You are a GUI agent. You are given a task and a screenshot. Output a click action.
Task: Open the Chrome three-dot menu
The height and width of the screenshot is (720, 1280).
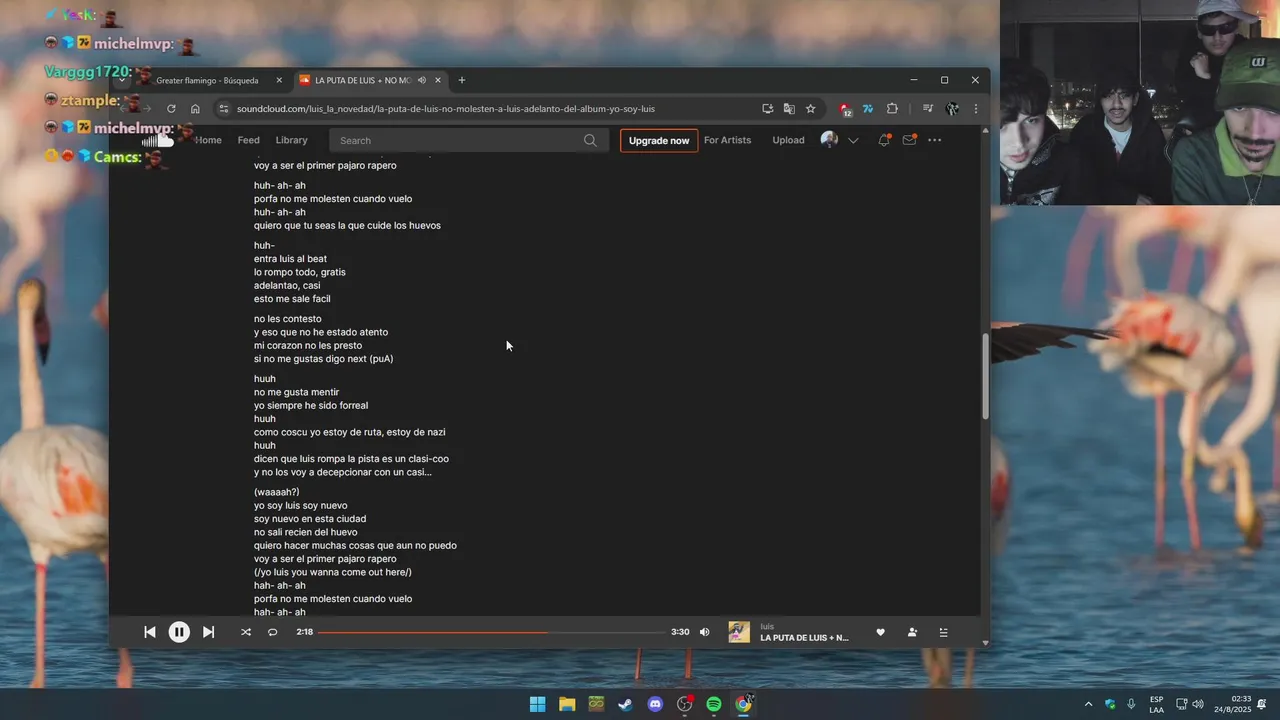(975, 109)
